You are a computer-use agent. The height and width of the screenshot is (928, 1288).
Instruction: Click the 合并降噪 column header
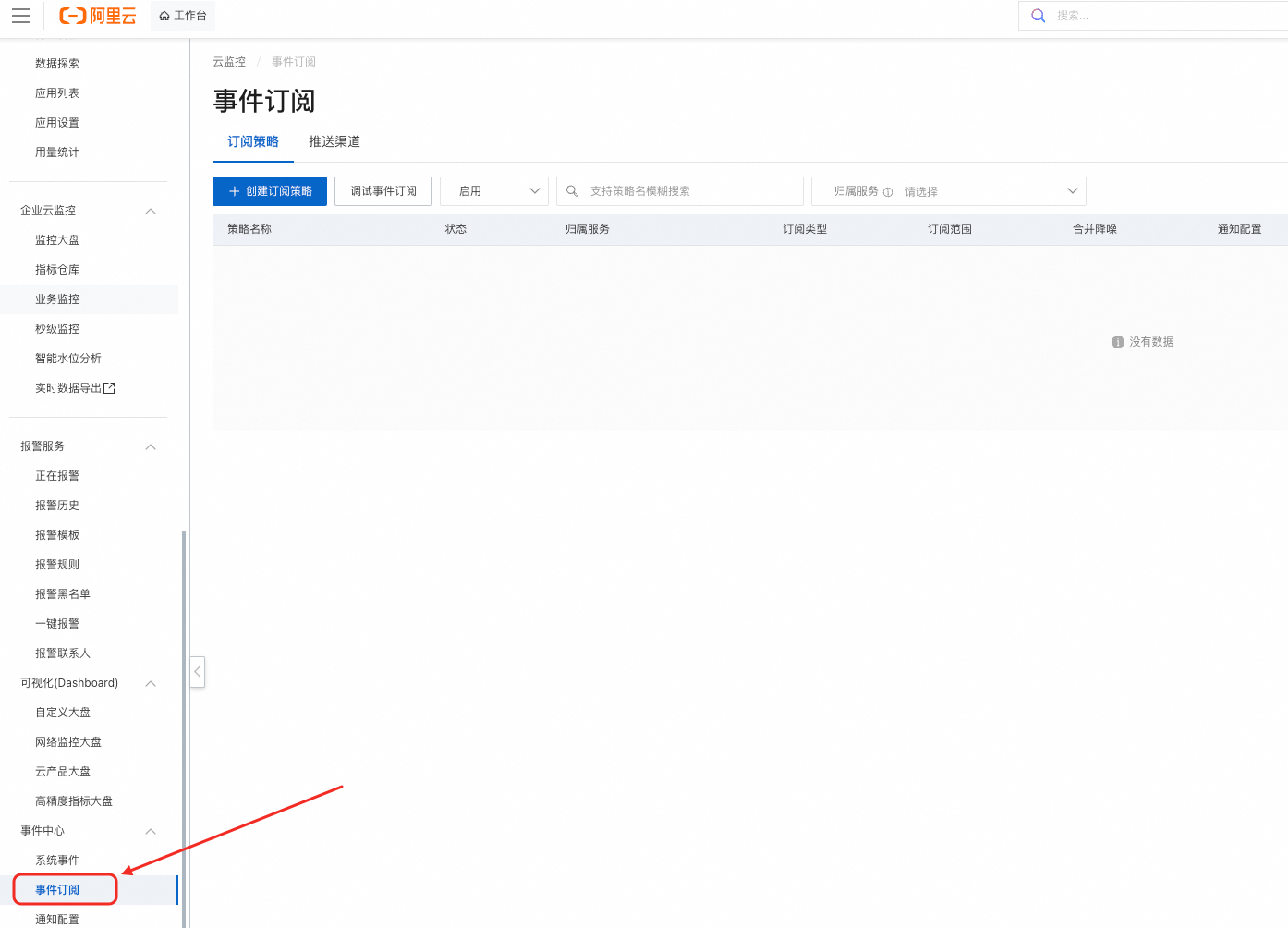[x=1095, y=229]
